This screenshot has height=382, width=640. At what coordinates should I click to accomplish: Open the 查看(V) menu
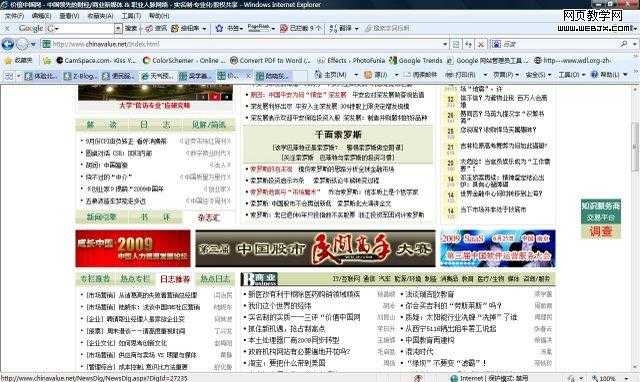[69, 16]
